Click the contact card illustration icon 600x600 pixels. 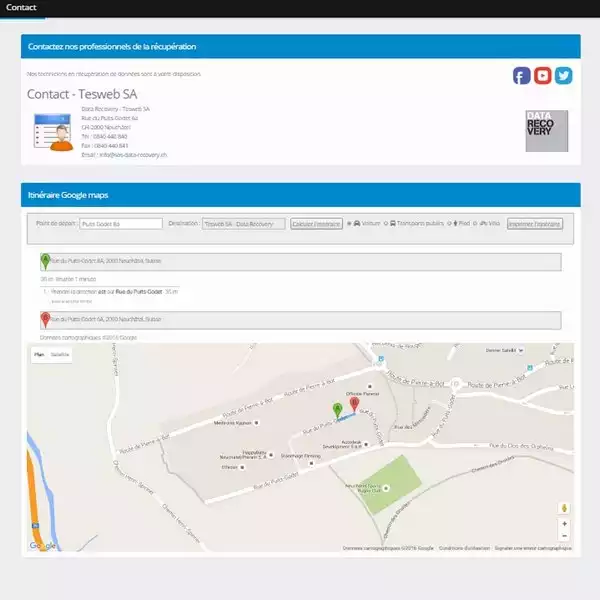(x=53, y=132)
